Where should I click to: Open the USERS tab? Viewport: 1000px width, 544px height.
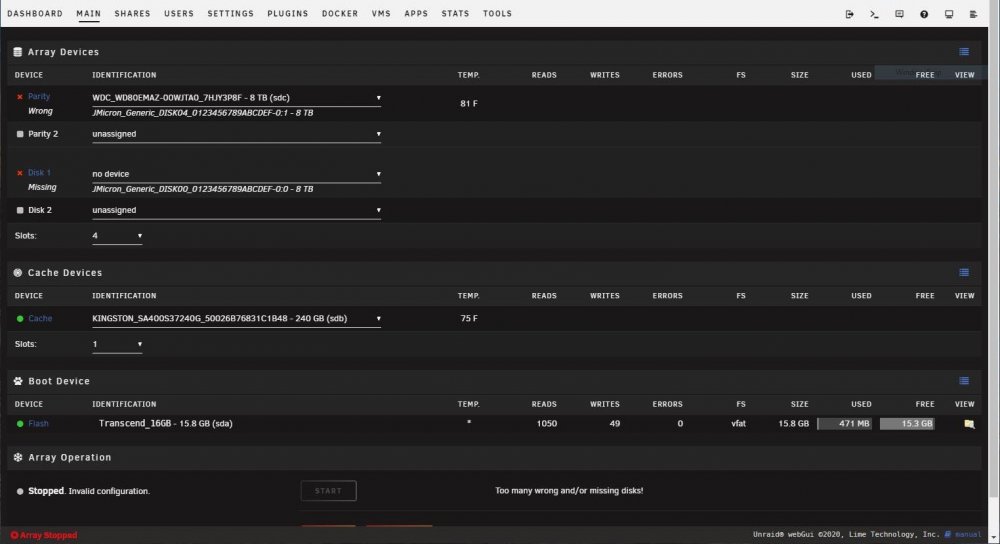[179, 13]
